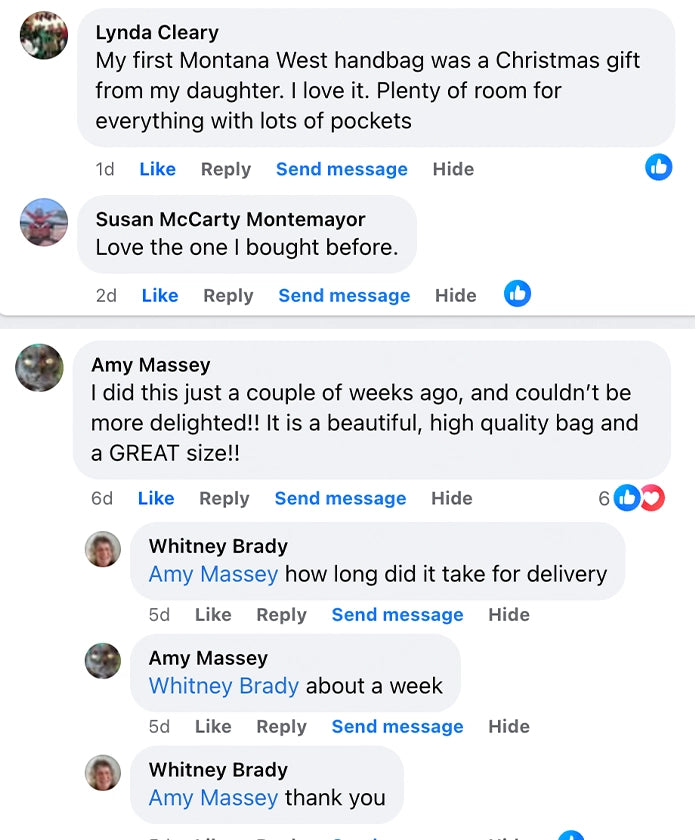The width and height of the screenshot is (700, 840).
Task: Reply to Amy Massey's delighted comment
Action: tap(224, 498)
